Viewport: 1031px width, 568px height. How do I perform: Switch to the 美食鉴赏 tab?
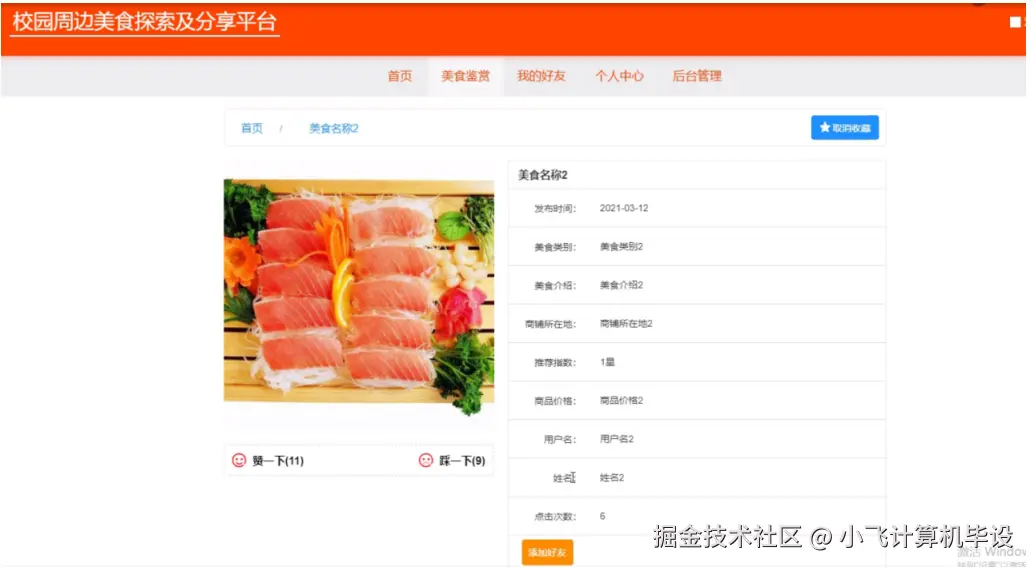click(x=466, y=76)
